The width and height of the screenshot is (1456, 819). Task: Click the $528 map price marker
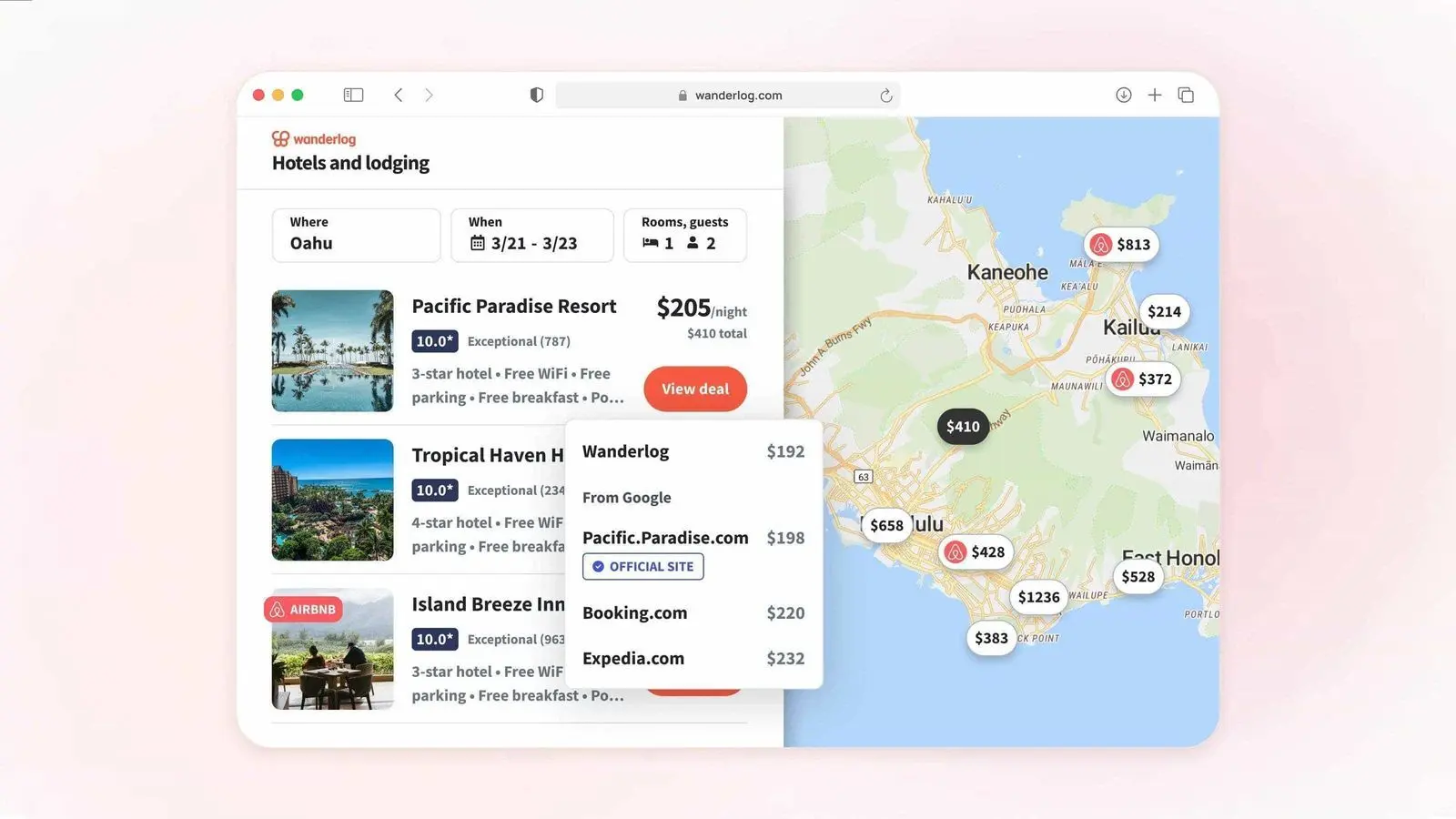pos(1137,576)
